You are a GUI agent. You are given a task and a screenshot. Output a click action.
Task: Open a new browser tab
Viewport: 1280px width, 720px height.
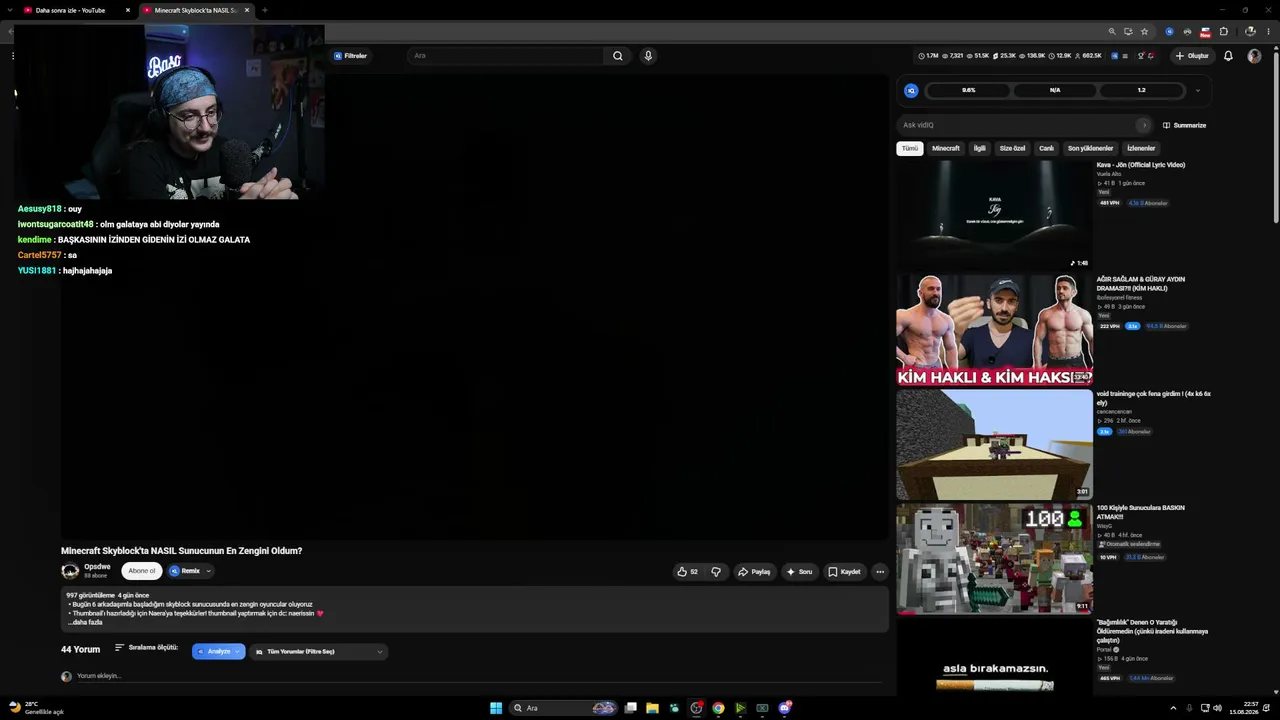(265, 10)
